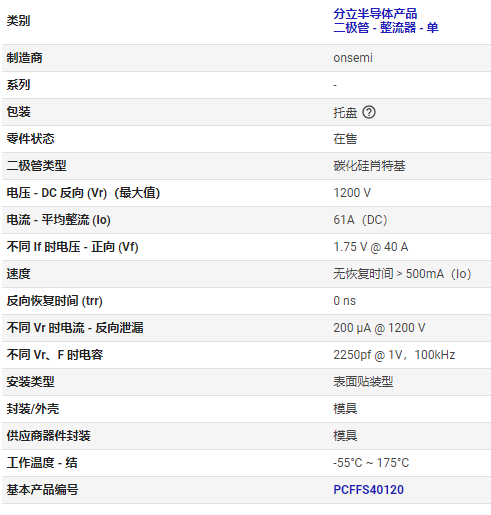Open the 二极管 - 整流器 - 单 link
This screenshot has width=491, height=515.
386,27
